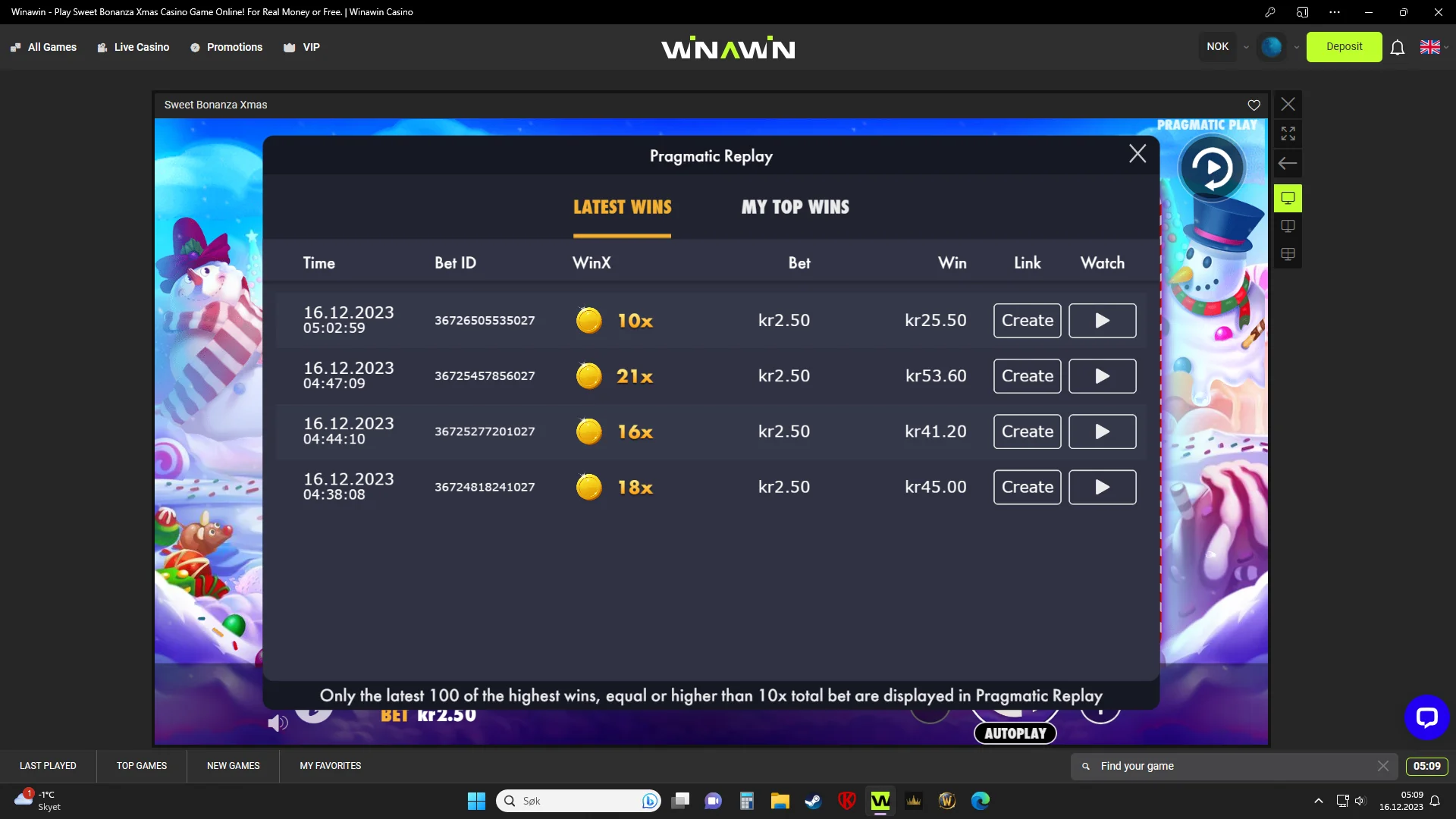Open the Pragmatic Replay round icon
The width and height of the screenshot is (1456, 819).
coord(1212,168)
